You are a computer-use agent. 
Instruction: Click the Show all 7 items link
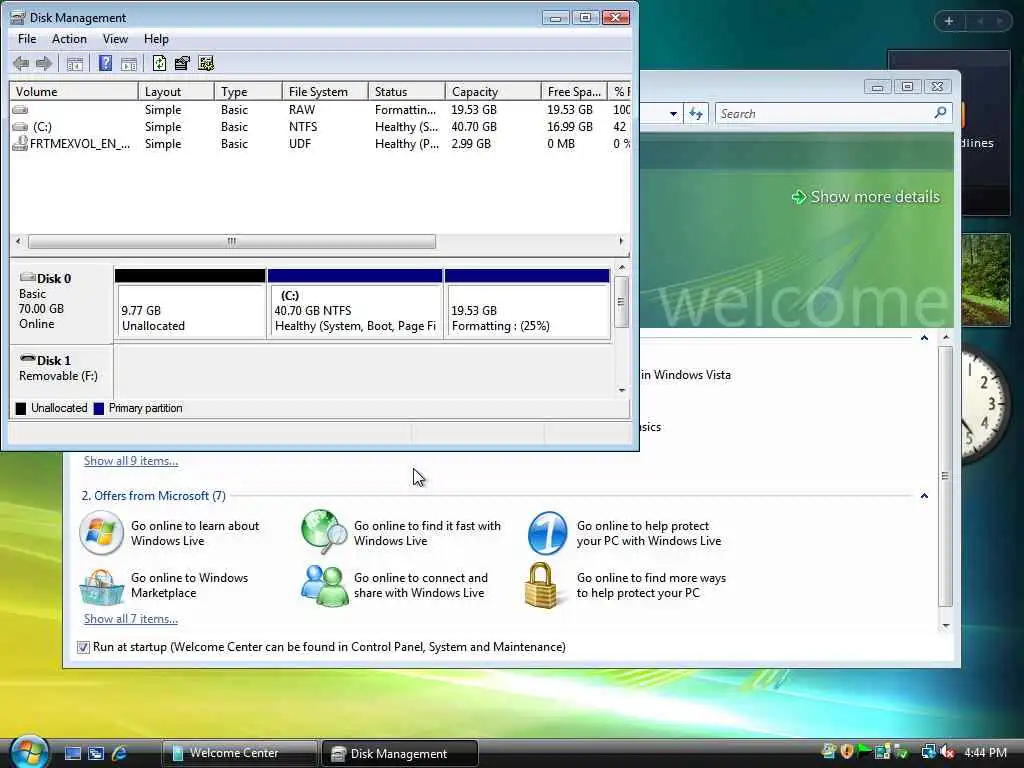pyautogui.click(x=131, y=618)
